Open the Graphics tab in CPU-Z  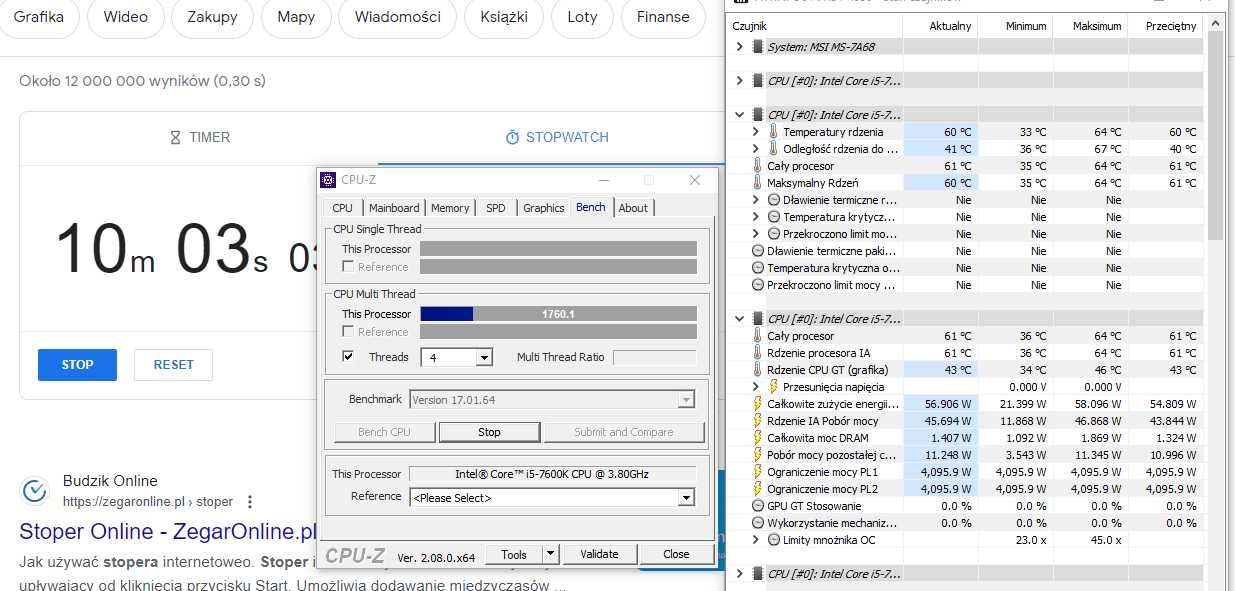coord(544,208)
